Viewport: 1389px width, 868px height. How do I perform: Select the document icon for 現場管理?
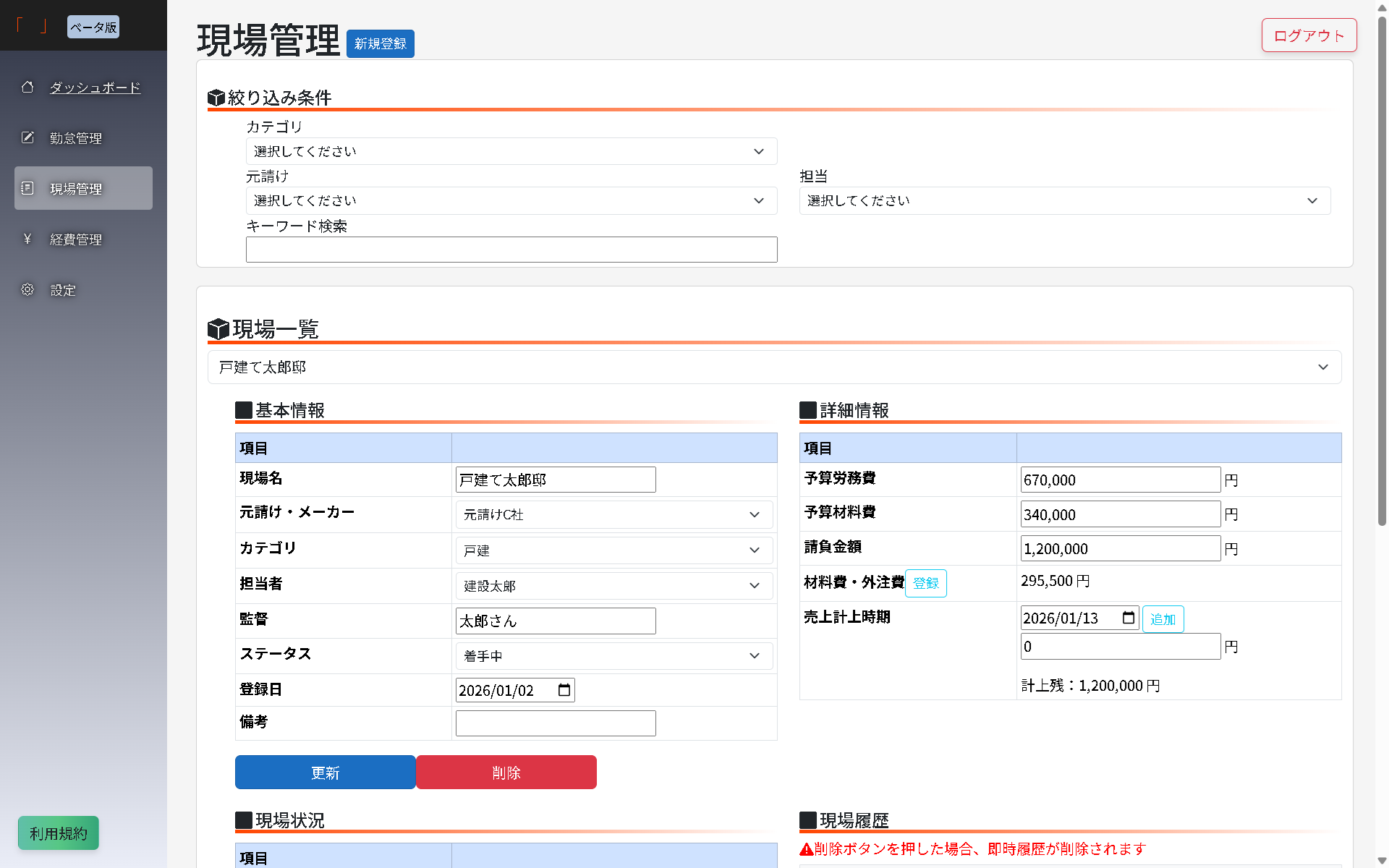27,187
